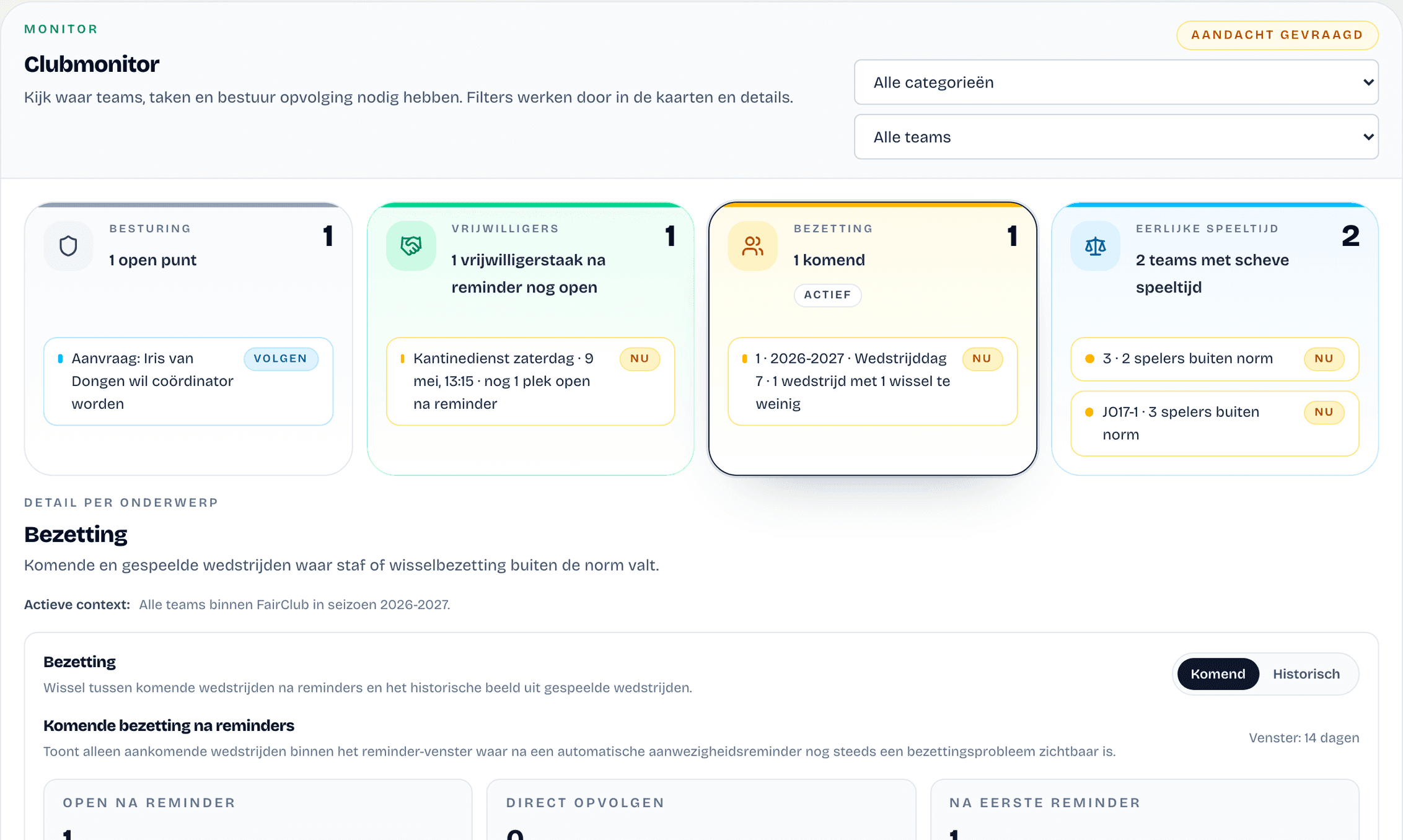Switch to the Historisch view
This screenshot has width=1403, height=840.
(x=1306, y=674)
